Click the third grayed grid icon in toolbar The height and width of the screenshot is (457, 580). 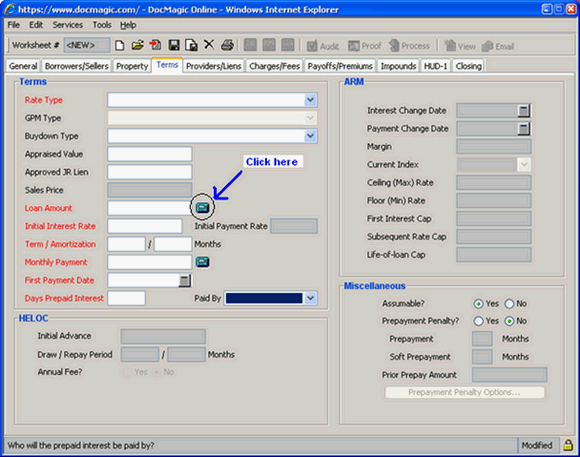288,45
